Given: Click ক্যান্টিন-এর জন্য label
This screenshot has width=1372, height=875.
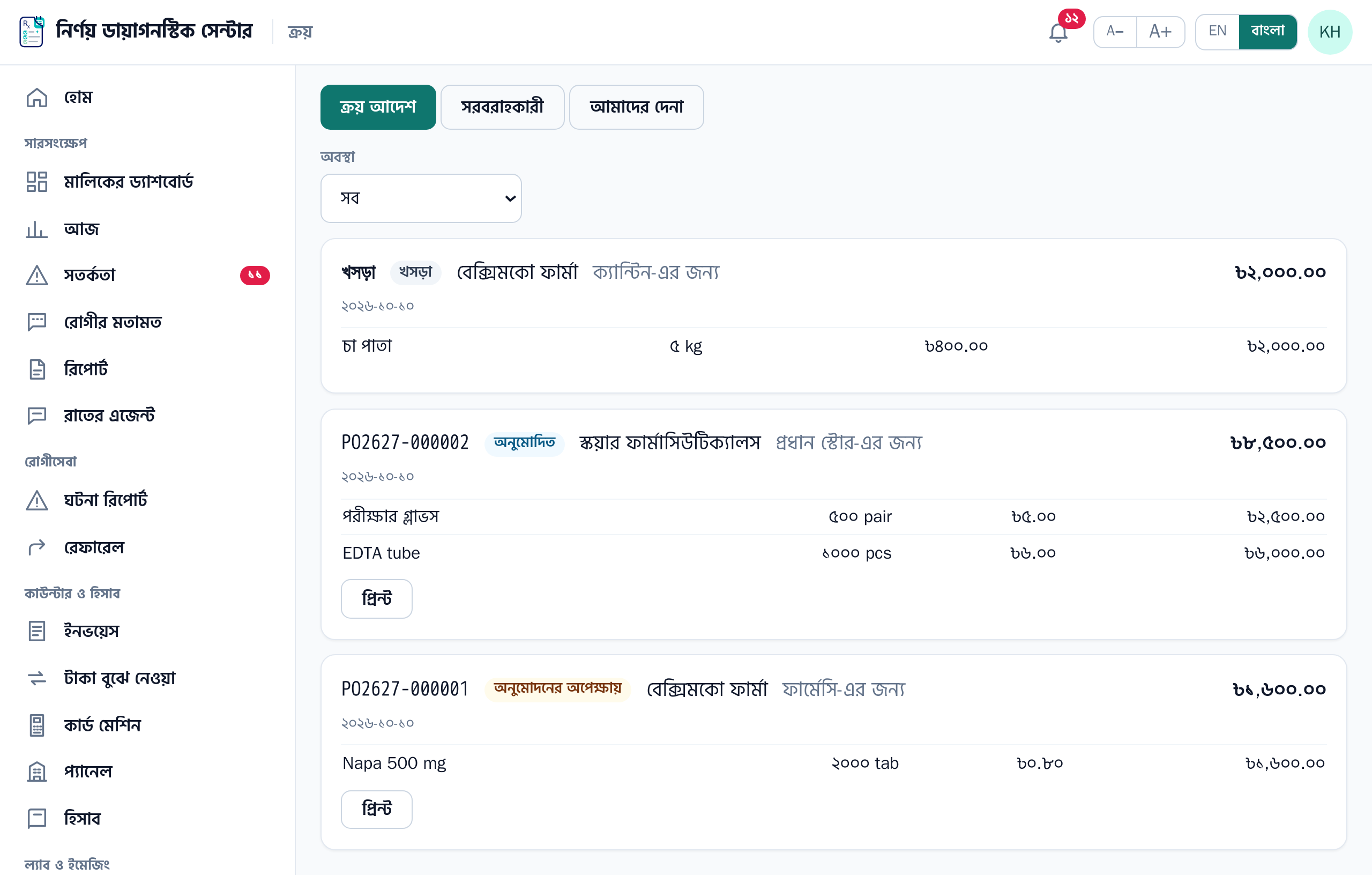Looking at the screenshot, I should (656, 272).
